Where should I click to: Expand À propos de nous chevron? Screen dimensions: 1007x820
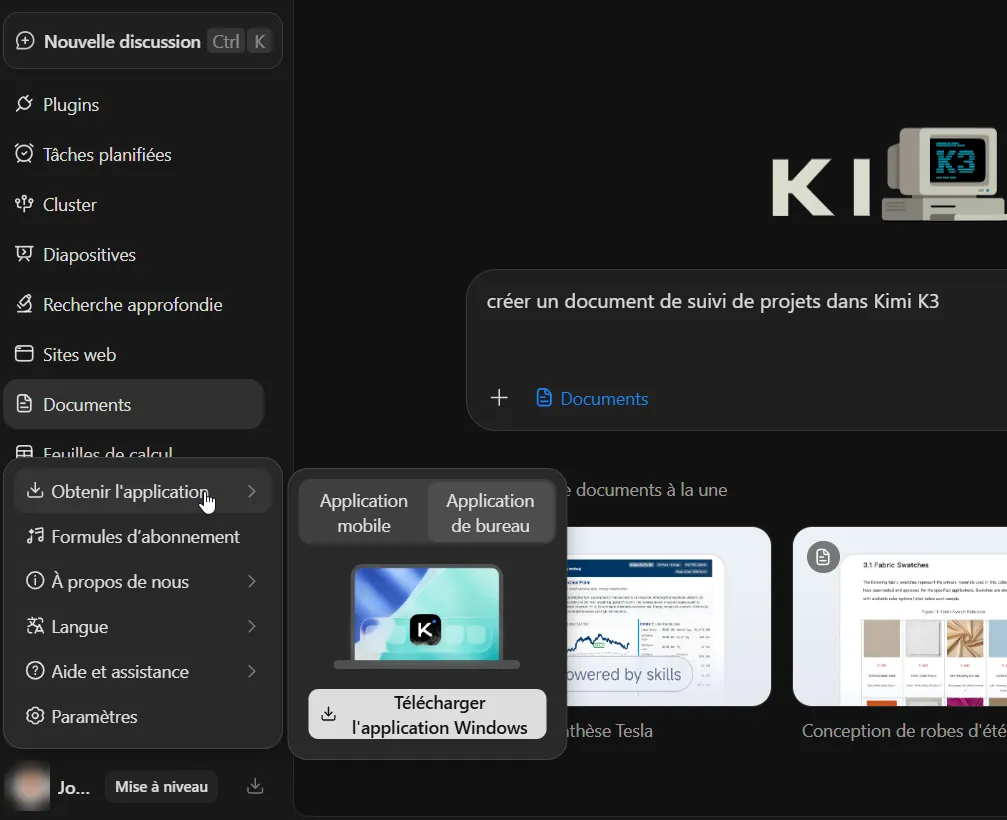[252, 581]
